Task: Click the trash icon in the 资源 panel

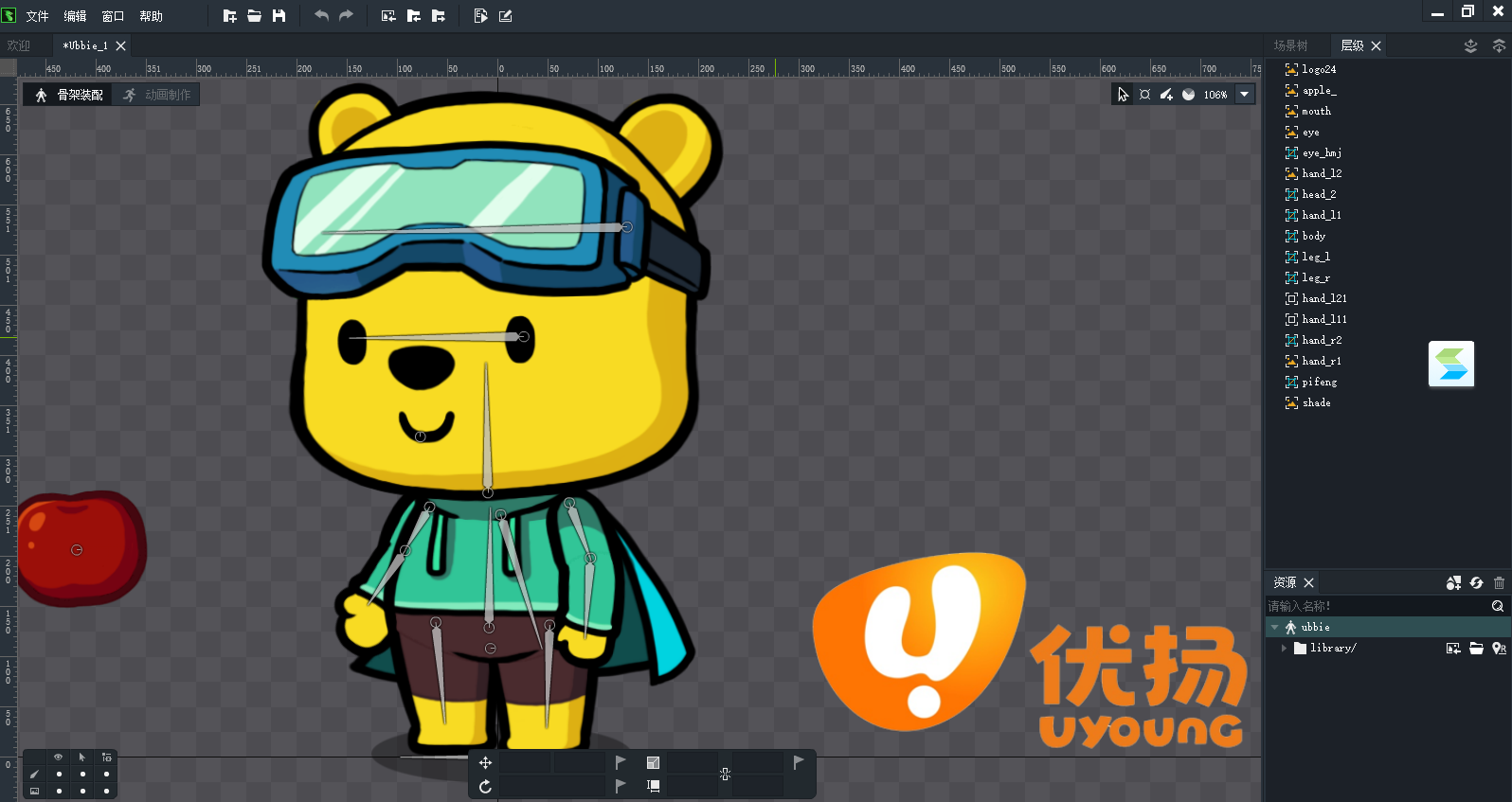Action: 1499,583
